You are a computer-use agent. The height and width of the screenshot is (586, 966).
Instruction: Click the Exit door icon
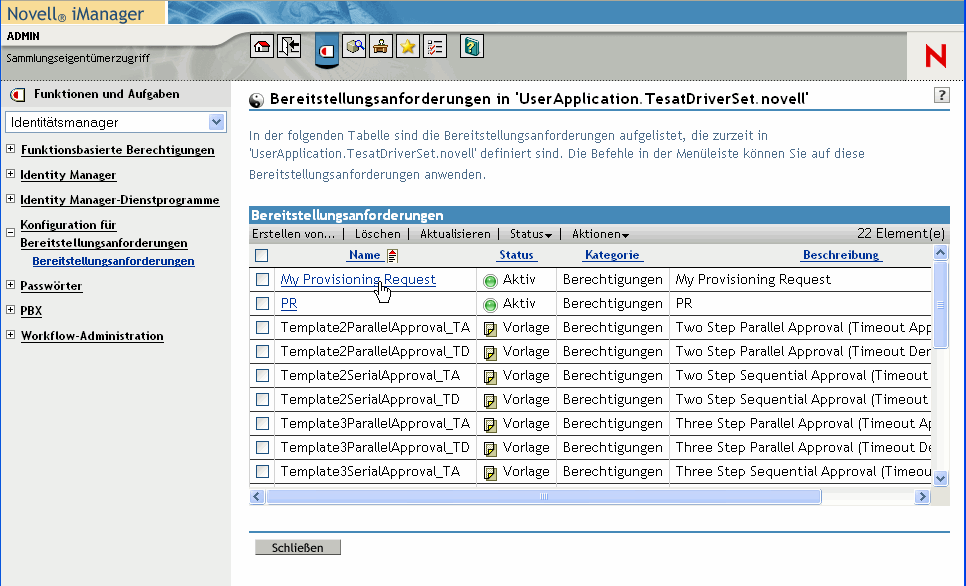click(289, 46)
